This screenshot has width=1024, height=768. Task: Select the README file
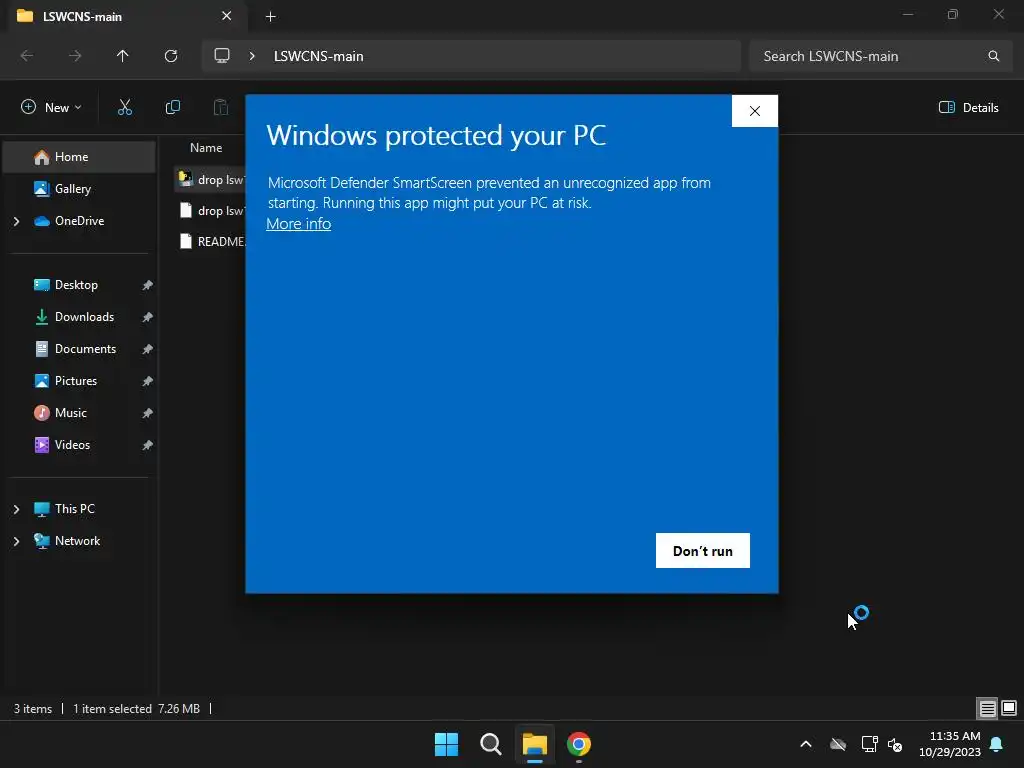(210, 242)
